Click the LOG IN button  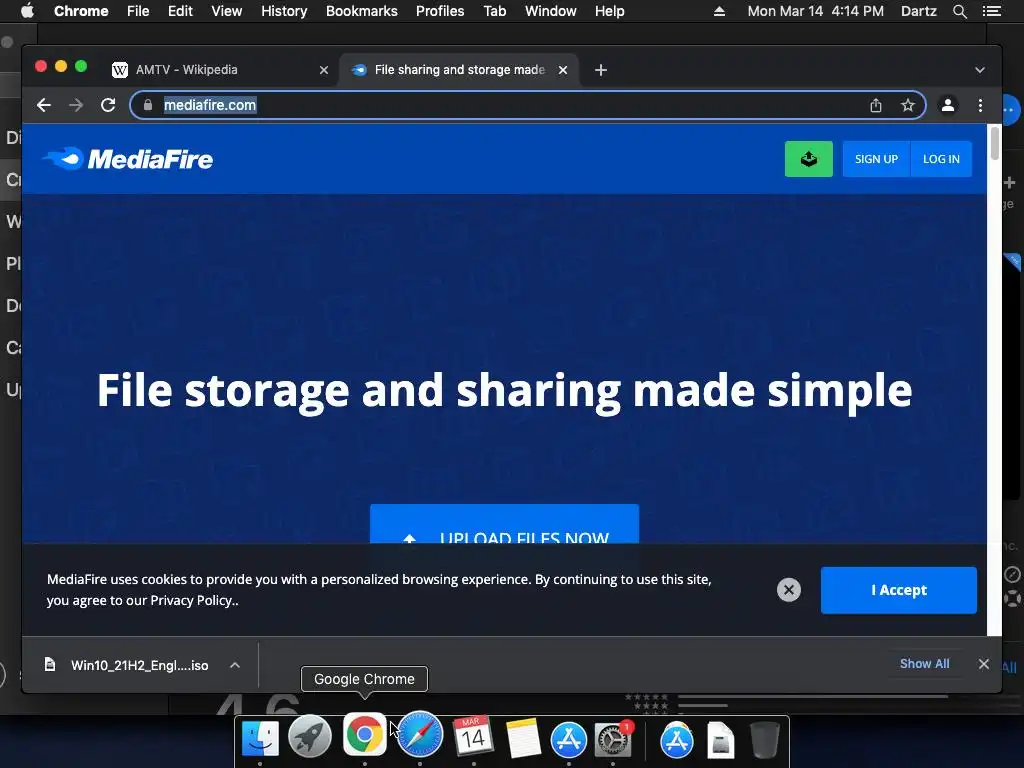[941, 159]
